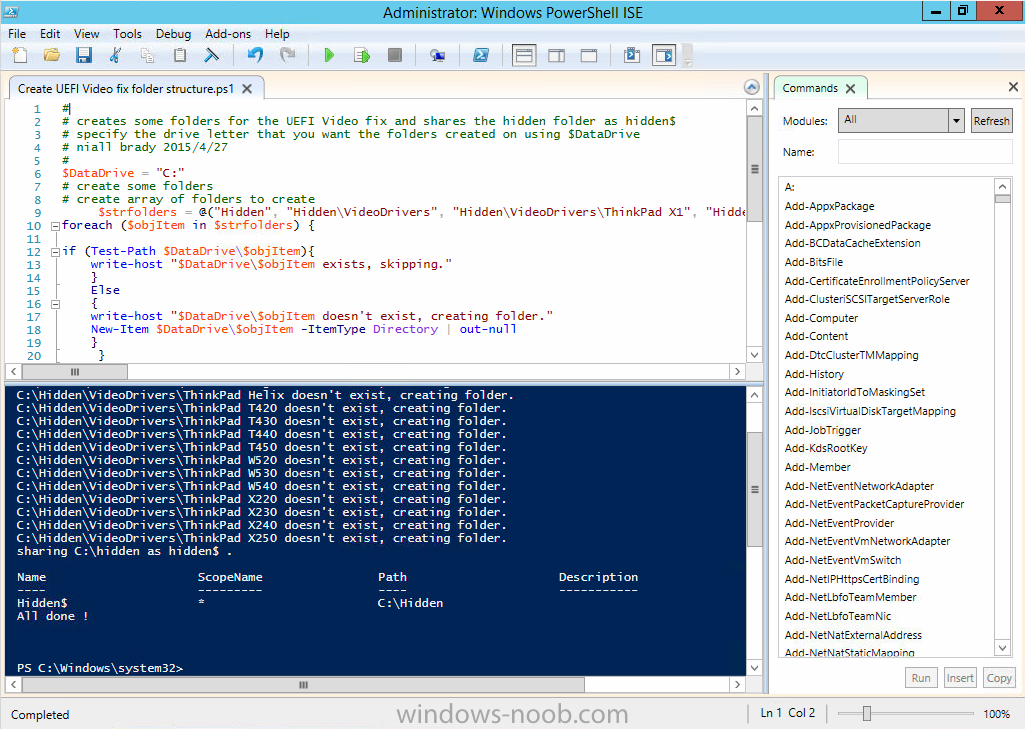The height and width of the screenshot is (729, 1025).
Task: Click the Insert command button
Action: [960, 678]
